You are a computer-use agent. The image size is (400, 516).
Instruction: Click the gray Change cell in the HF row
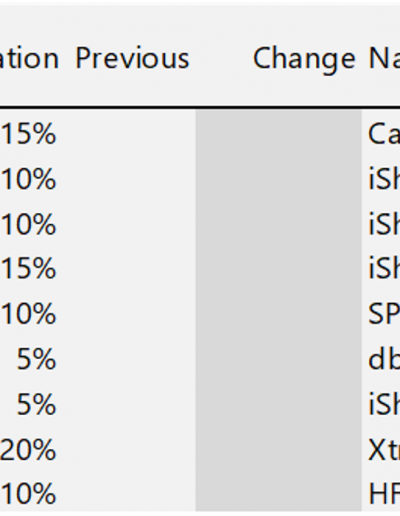click(x=278, y=492)
